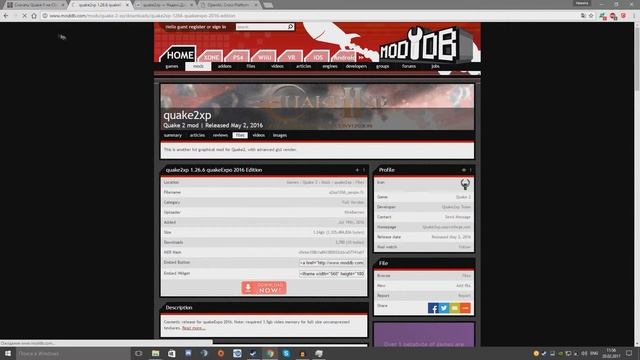640x360 pixels.
Task: Open the developers menu item
Action: pyautogui.click(x=356, y=66)
